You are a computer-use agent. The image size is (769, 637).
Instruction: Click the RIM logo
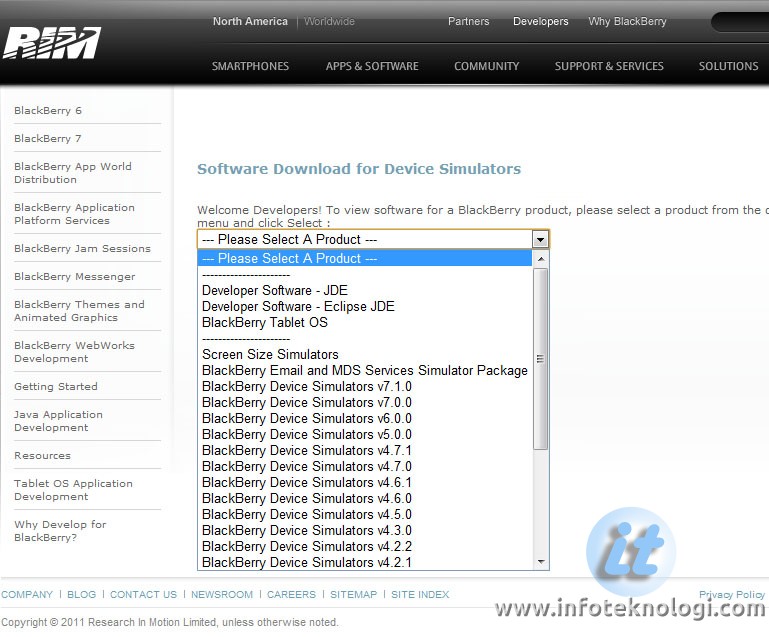click(52, 44)
